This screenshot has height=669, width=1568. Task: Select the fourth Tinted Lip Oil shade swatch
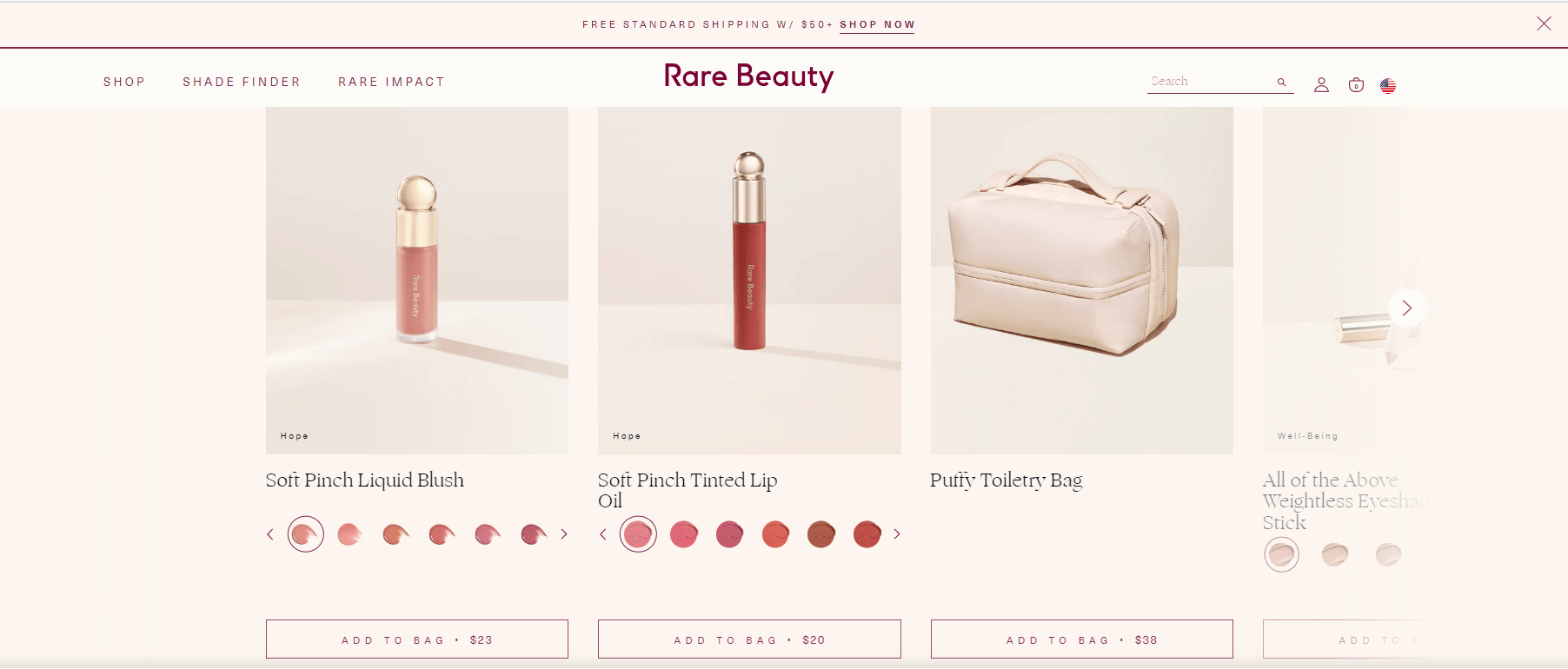click(x=775, y=534)
